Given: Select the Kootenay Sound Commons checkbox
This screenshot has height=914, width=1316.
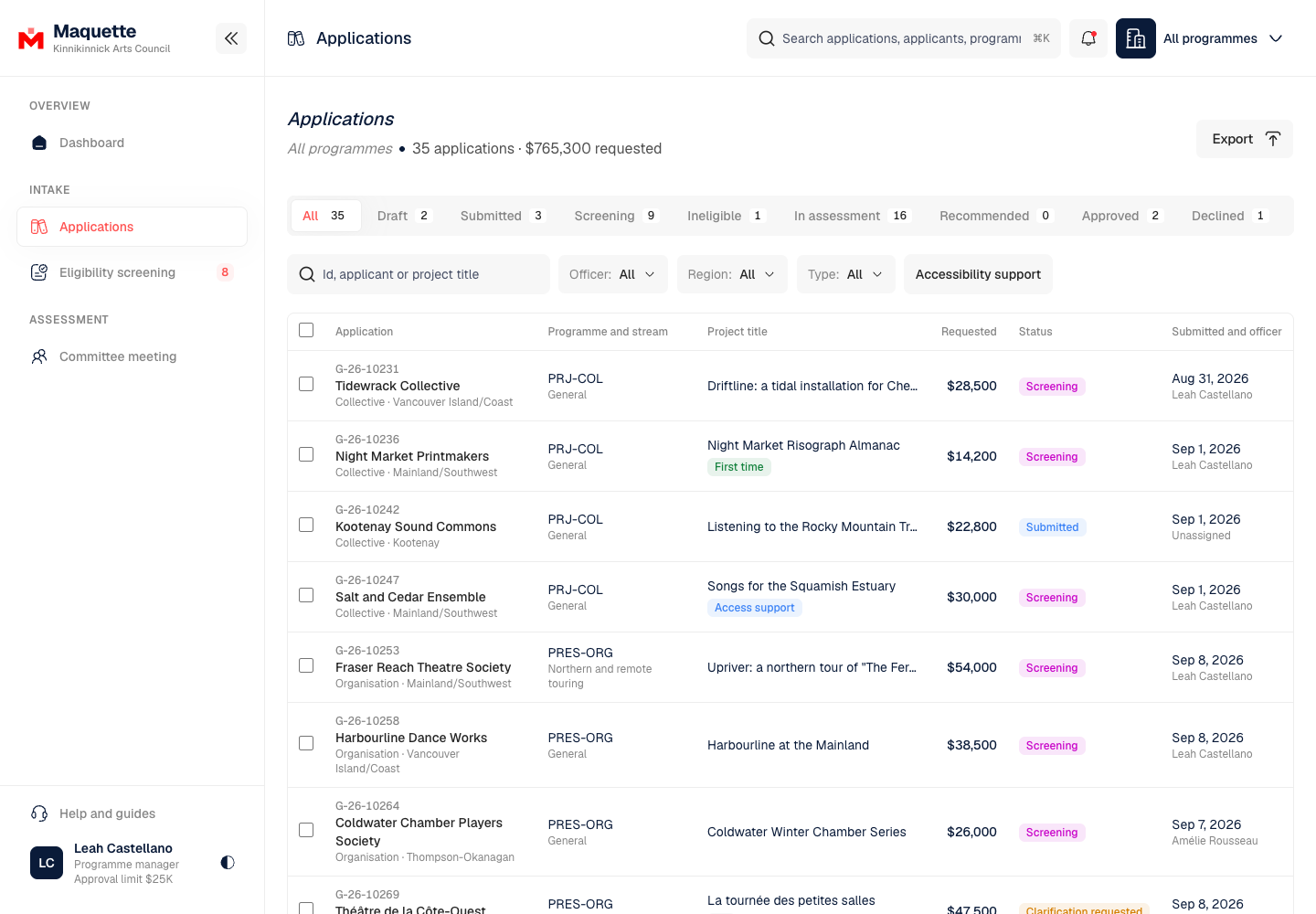Looking at the screenshot, I should [x=306, y=525].
